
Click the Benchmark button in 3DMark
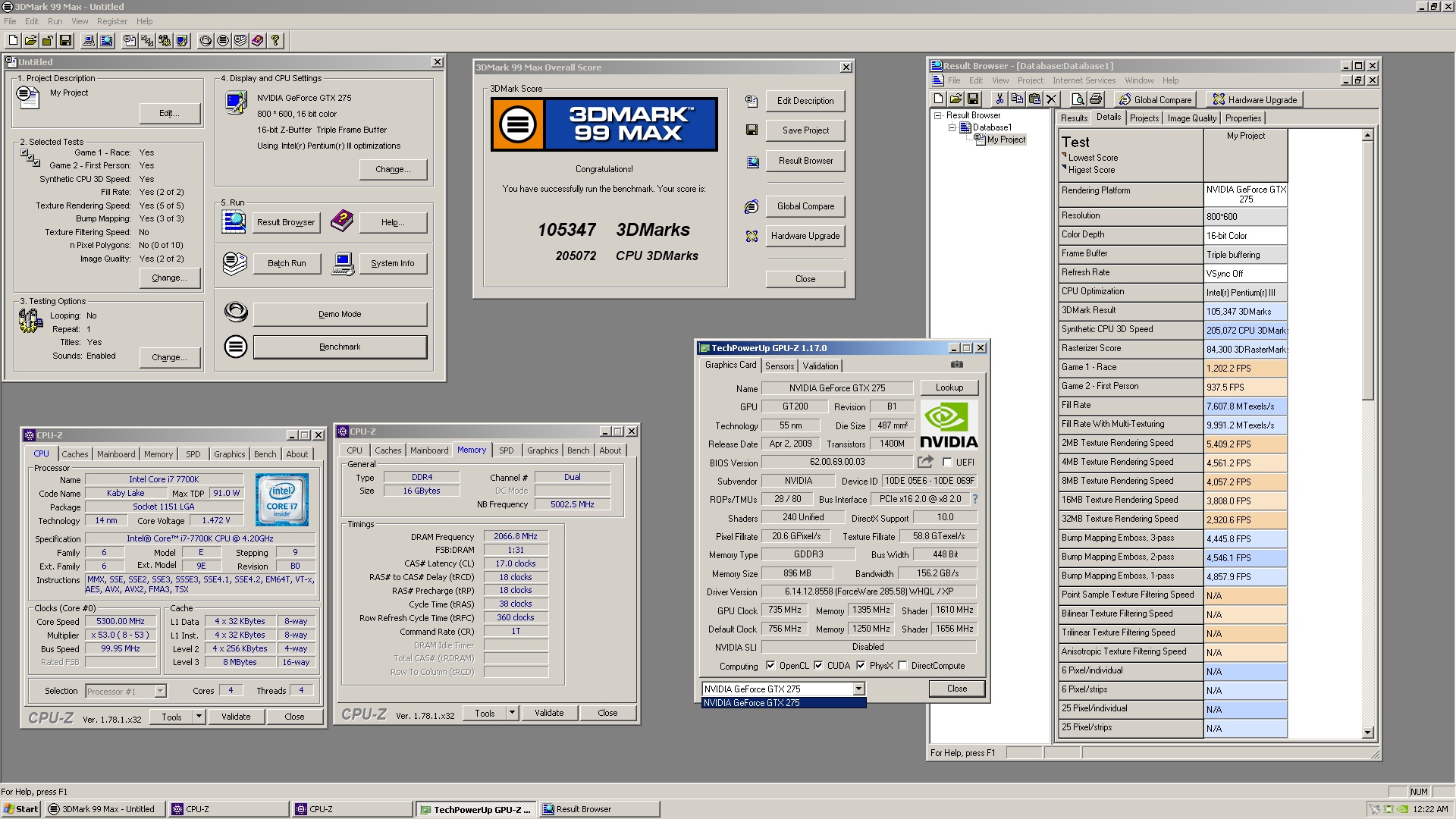coord(340,347)
